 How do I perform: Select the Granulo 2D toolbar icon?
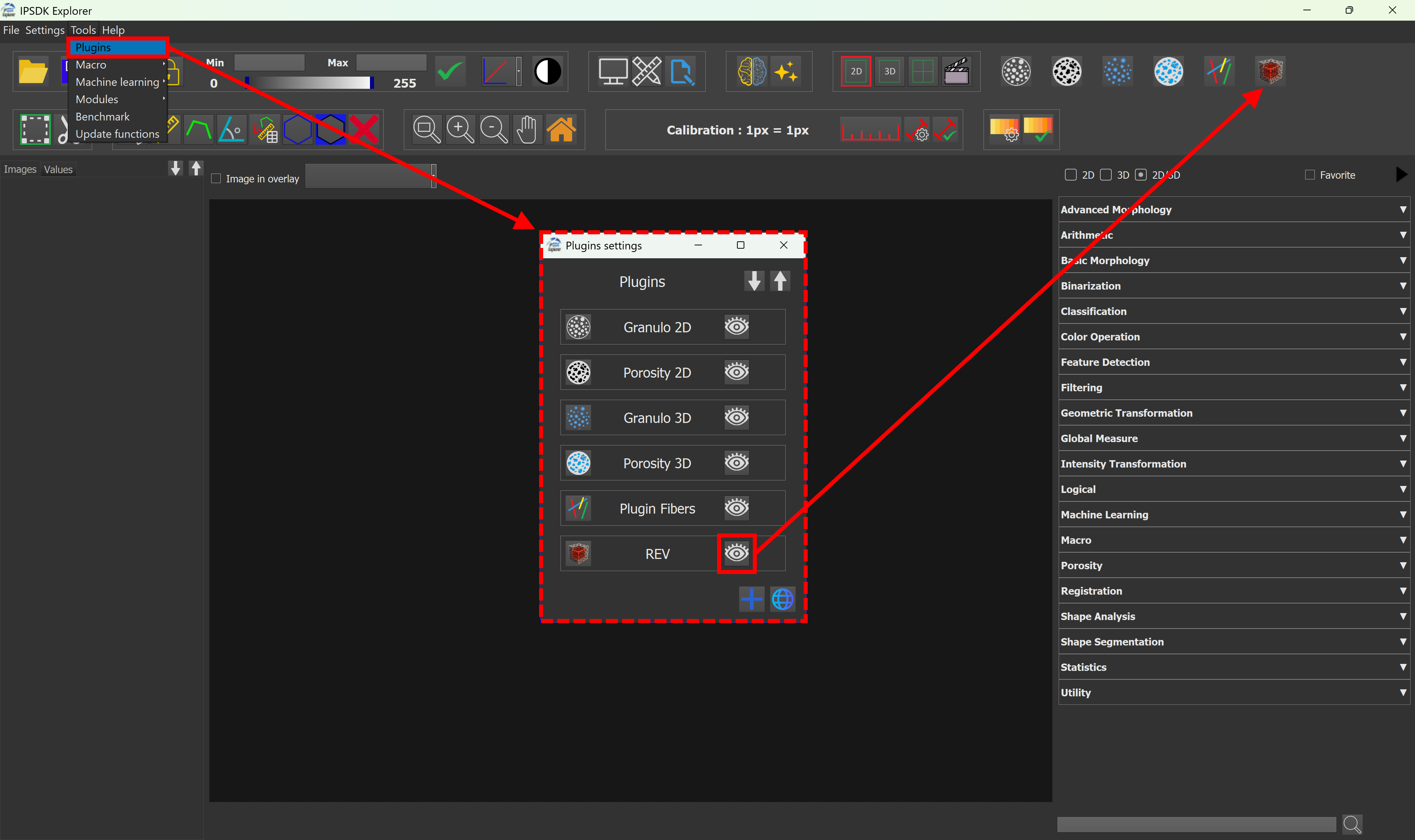[1016, 71]
